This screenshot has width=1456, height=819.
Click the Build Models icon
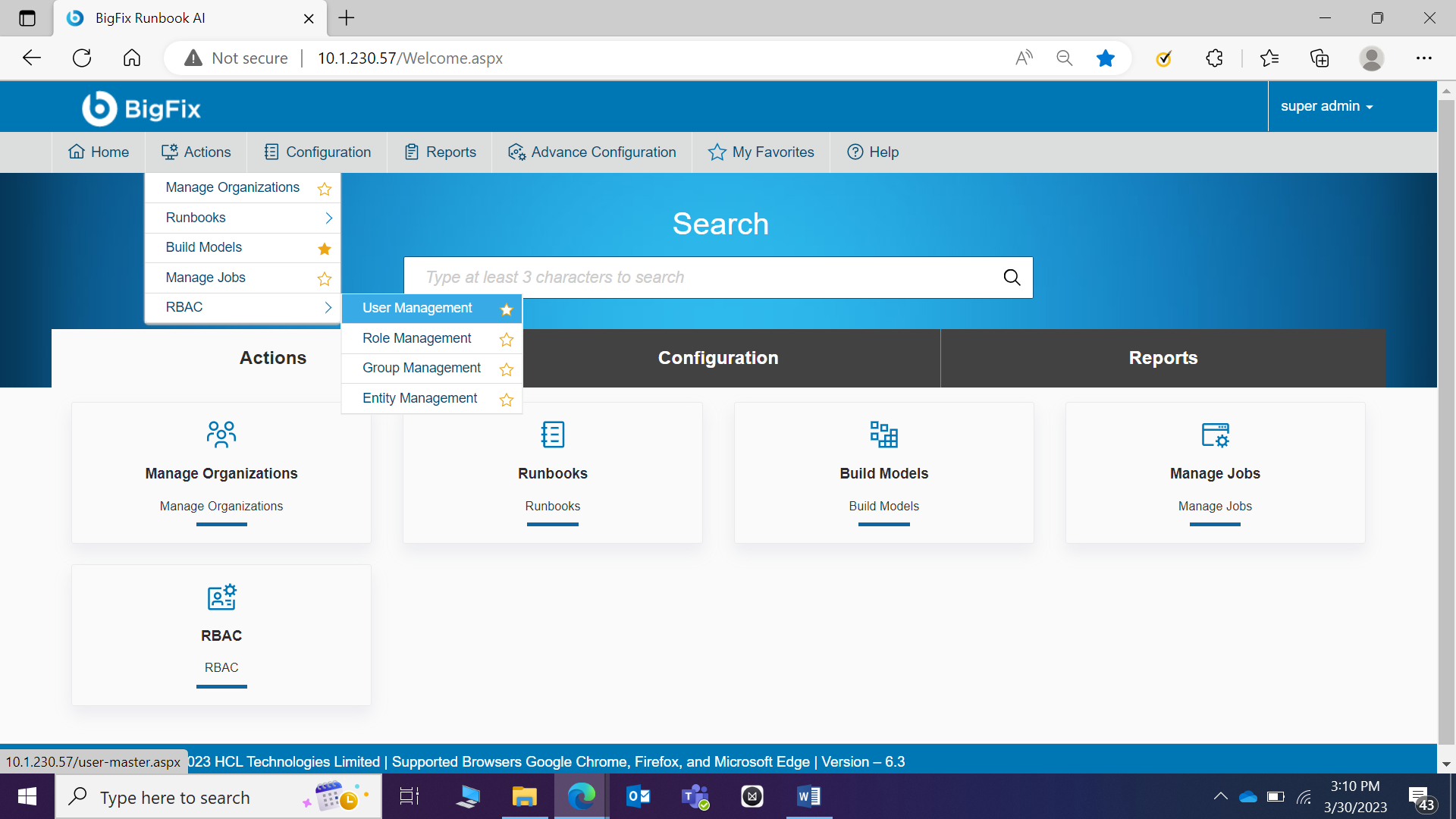[883, 435]
